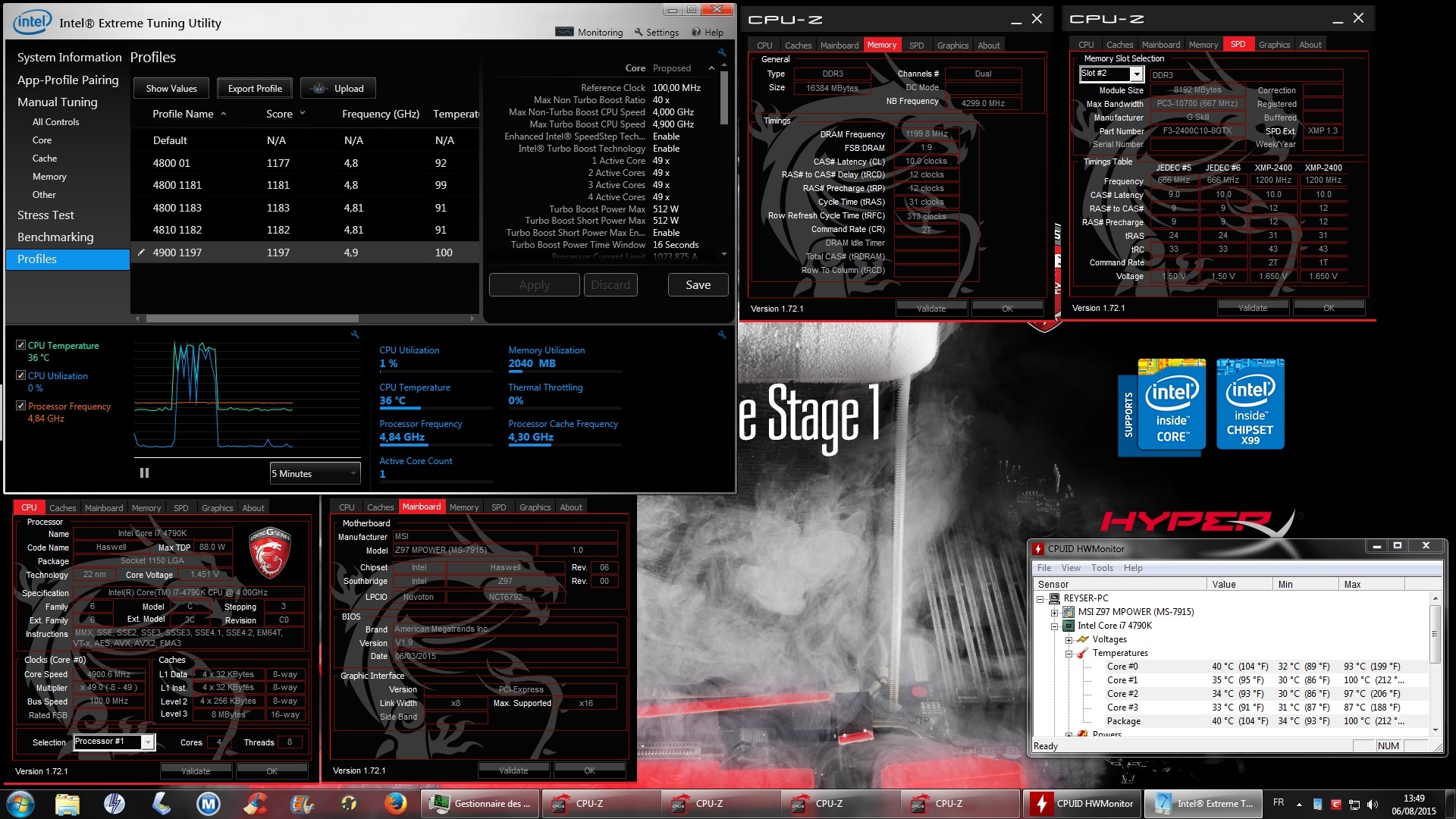Click wrench icon above Memory Utilization readouts
Image resolution: width=1456 pixels, height=819 pixels.
[722, 334]
